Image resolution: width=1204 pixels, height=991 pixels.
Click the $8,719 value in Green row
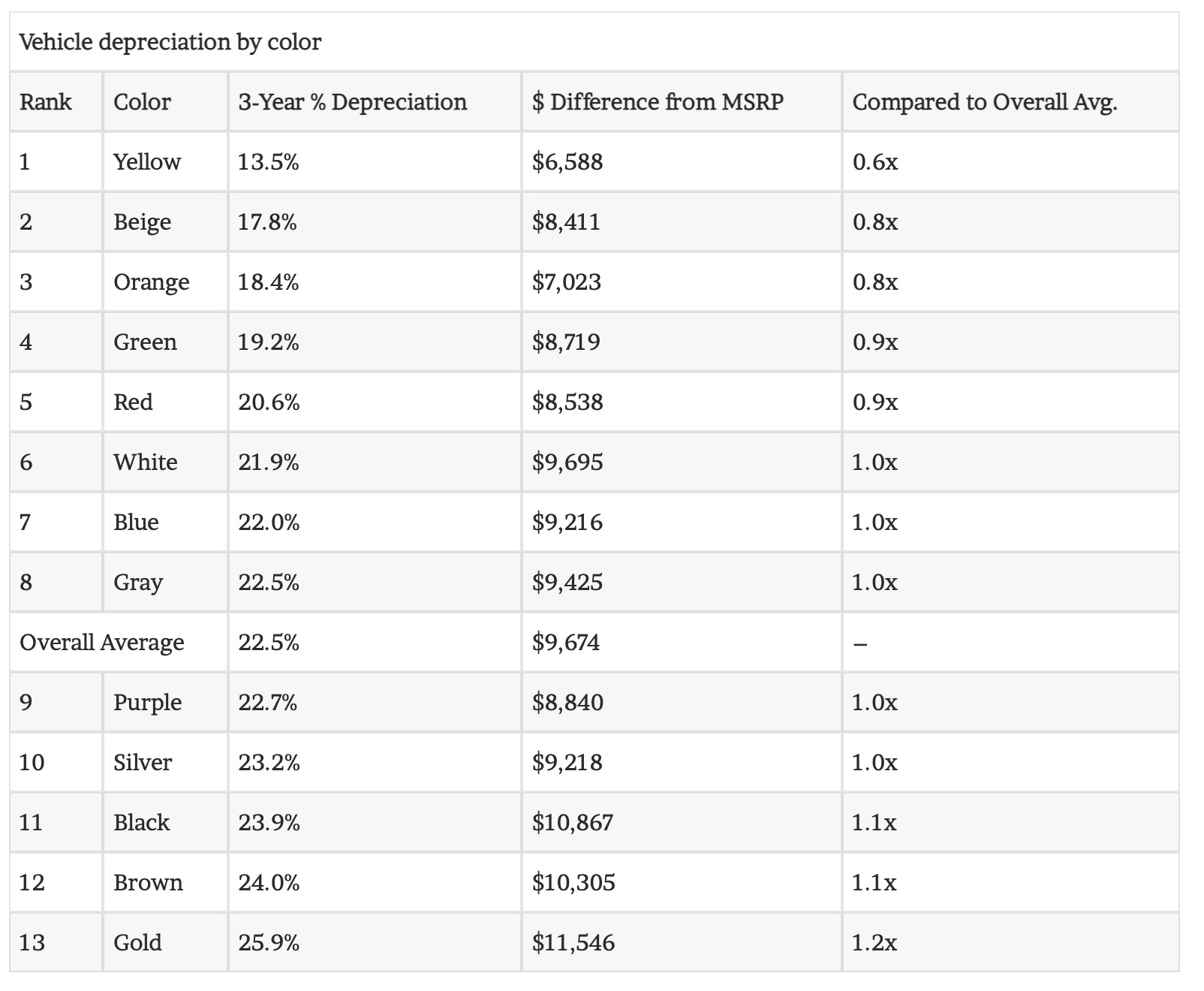click(x=566, y=342)
